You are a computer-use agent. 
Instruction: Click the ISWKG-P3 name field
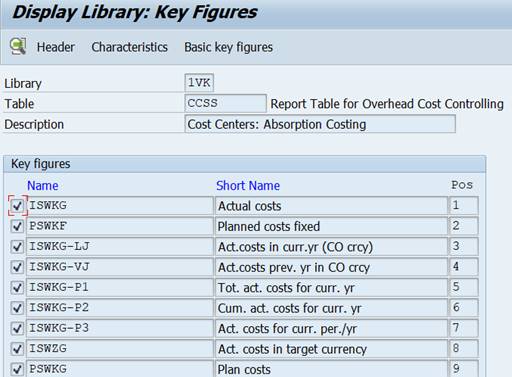click(x=120, y=328)
